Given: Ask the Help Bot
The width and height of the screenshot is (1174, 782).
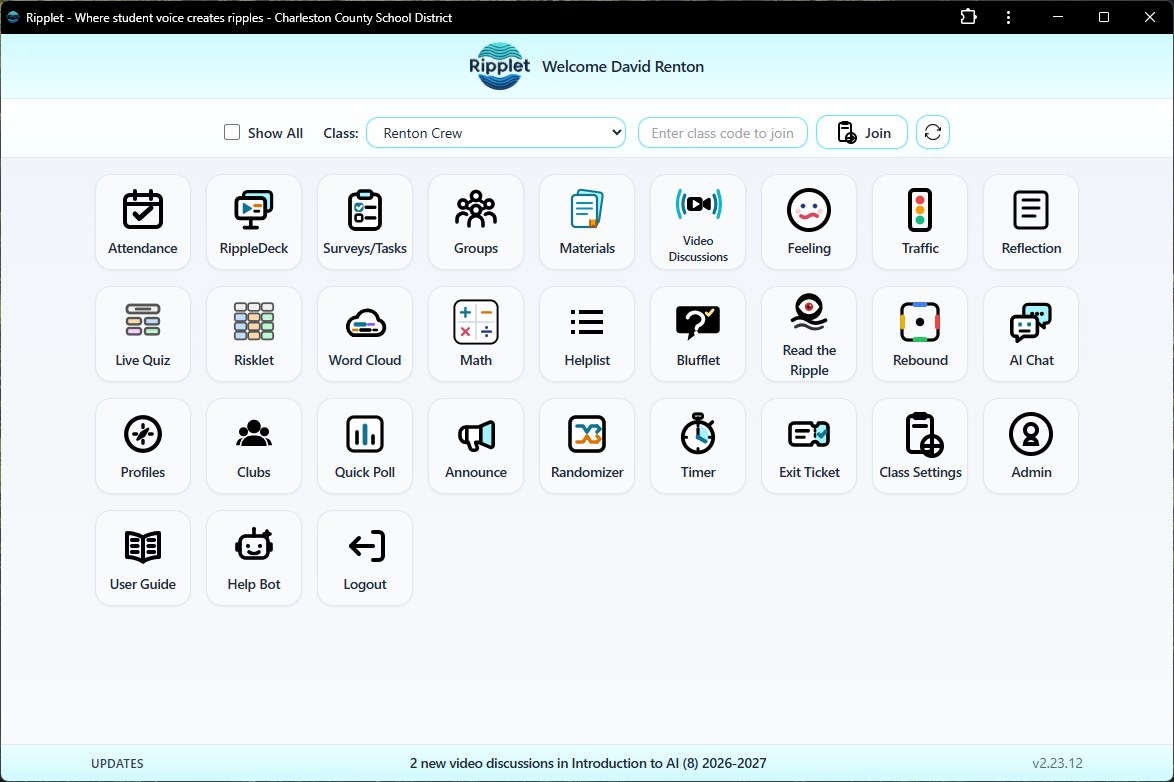Looking at the screenshot, I should coord(254,558).
